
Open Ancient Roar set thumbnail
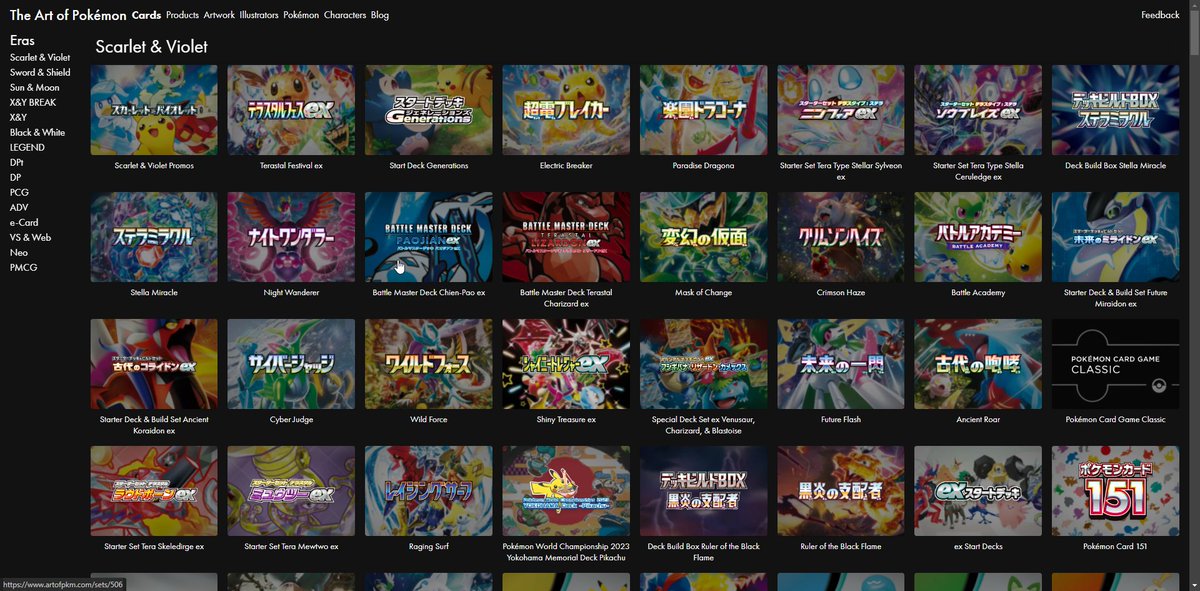click(x=978, y=364)
